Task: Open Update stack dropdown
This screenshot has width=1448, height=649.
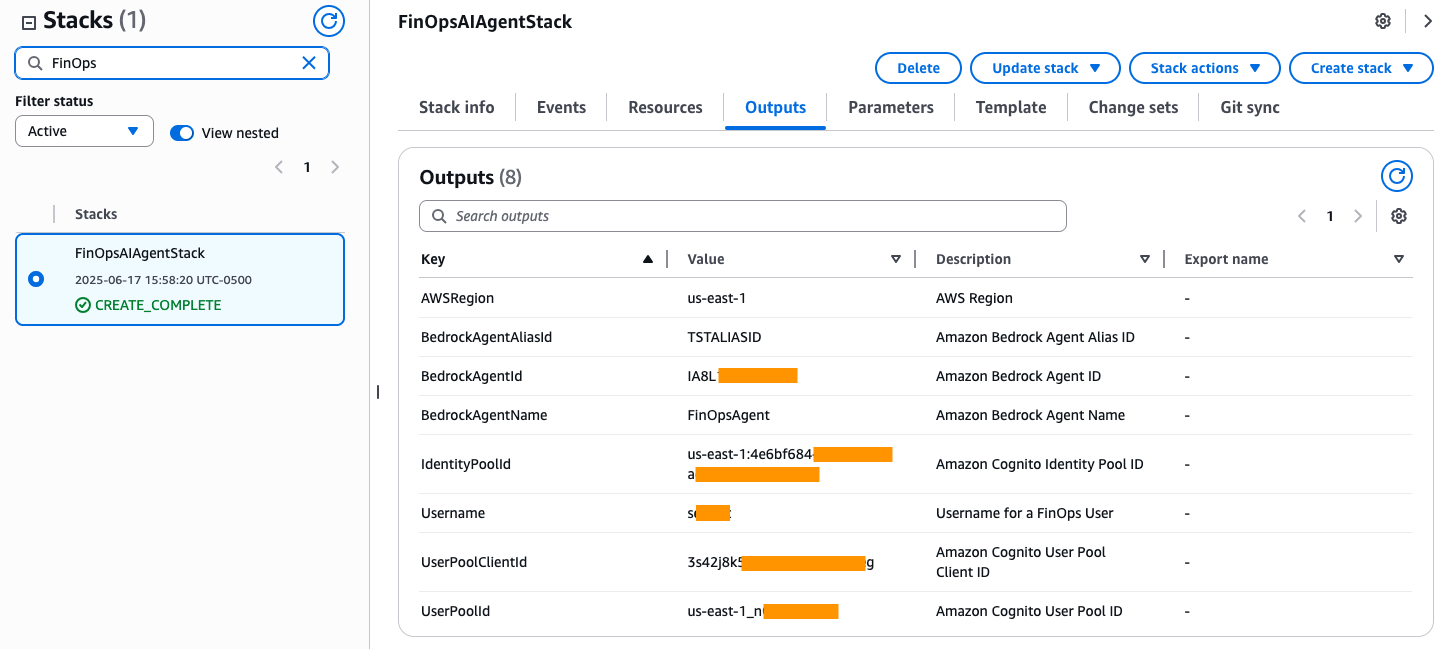Action: (1045, 68)
